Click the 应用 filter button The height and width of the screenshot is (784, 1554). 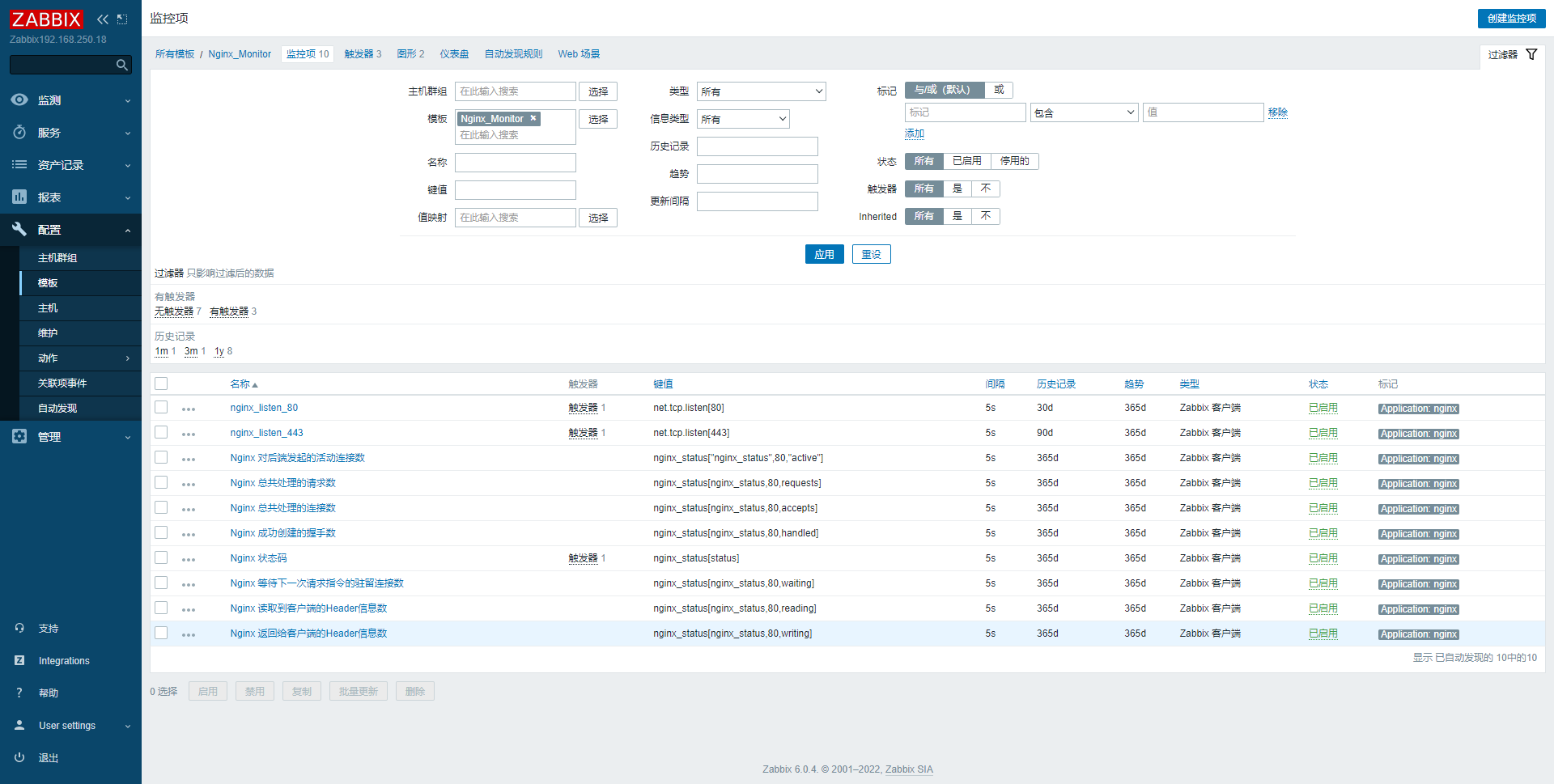coord(824,254)
